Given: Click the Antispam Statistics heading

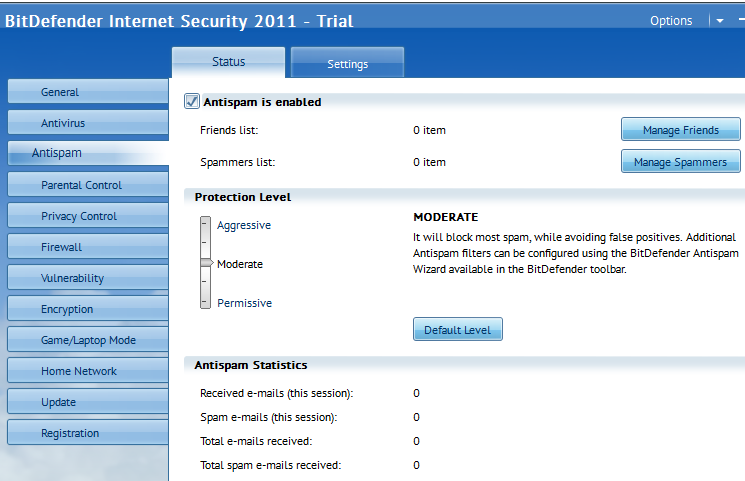Looking at the screenshot, I should 251,365.
